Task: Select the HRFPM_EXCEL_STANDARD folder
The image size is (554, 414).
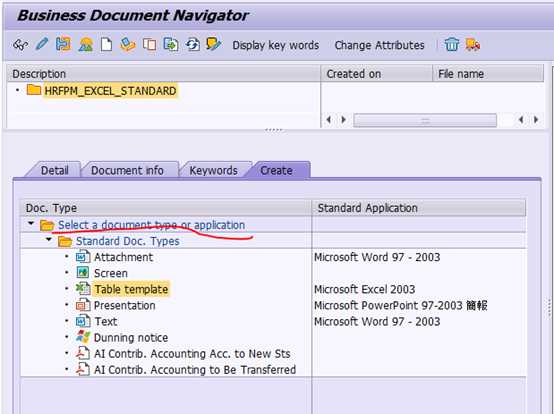Action: (110, 91)
